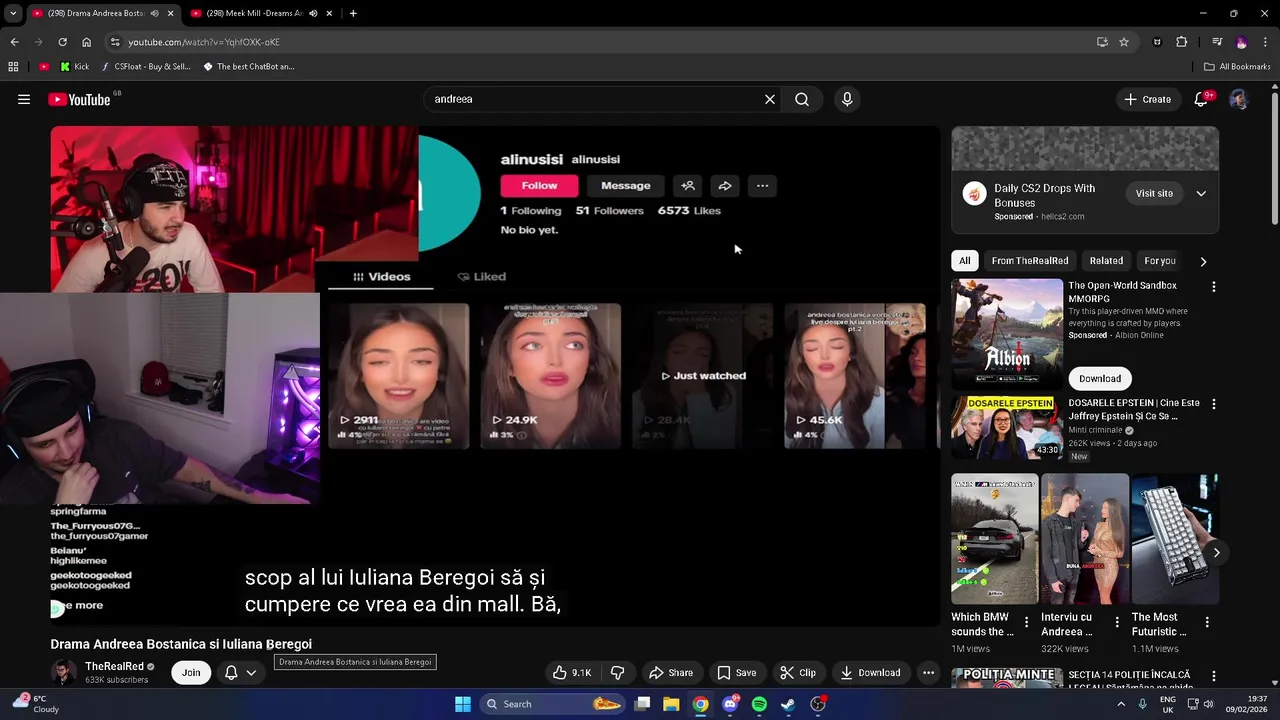The width and height of the screenshot is (1280, 720).
Task: Click the address bar URL
Action: [204, 42]
